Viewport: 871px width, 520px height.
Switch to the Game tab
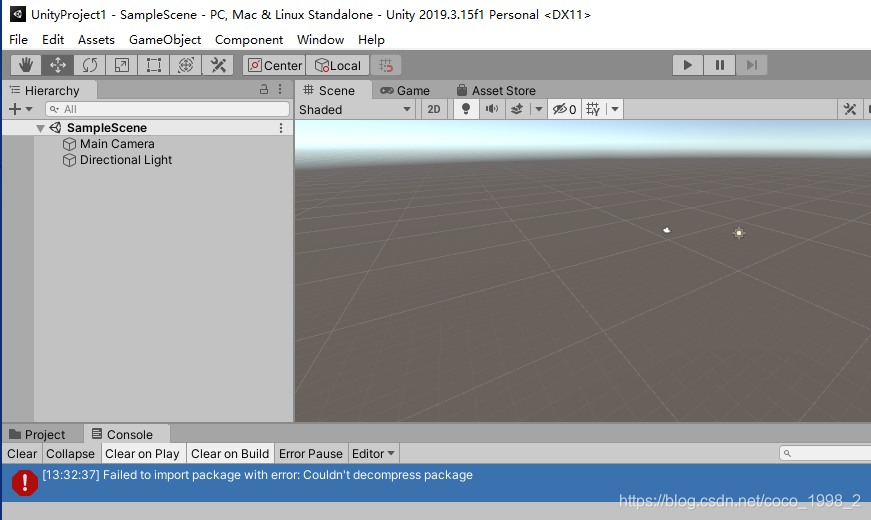click(405, 91)
